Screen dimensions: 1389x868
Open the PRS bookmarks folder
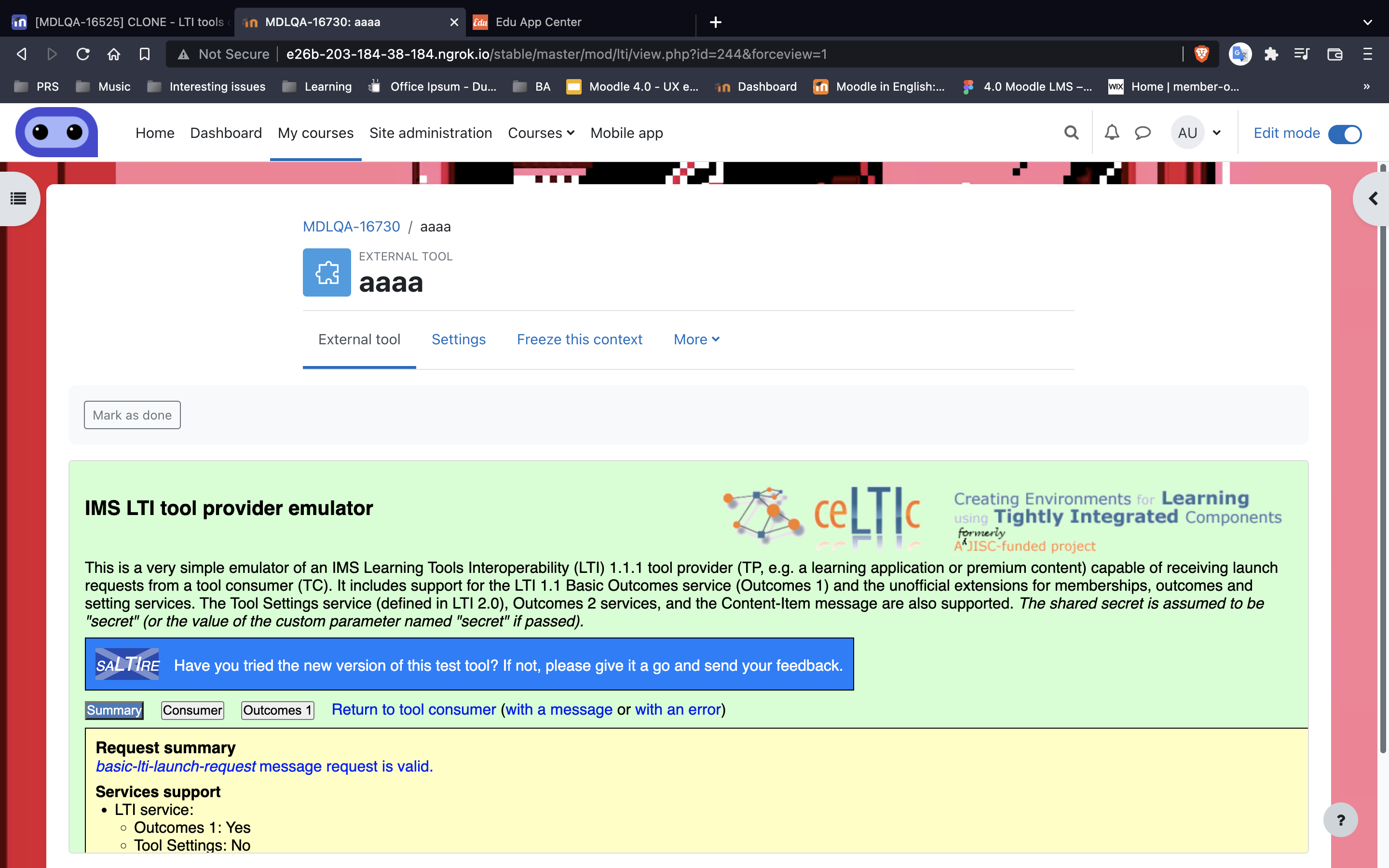[36, 87]
